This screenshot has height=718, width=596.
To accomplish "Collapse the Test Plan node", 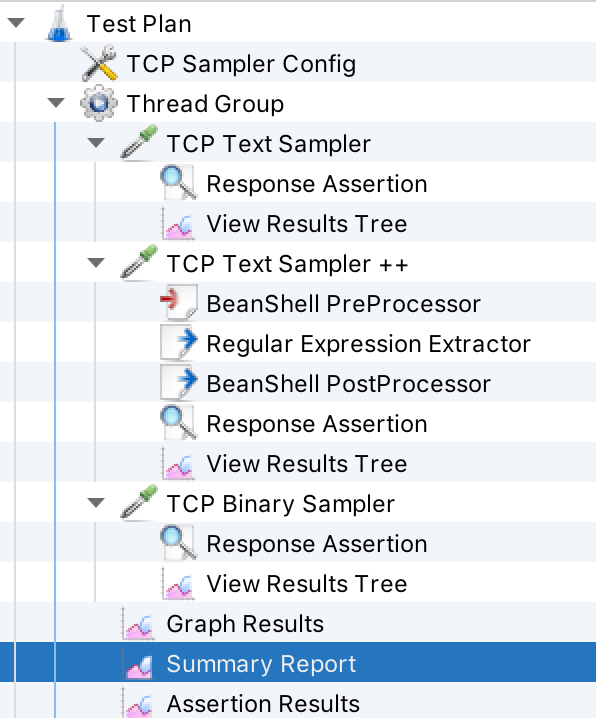I will [x=16, y=22].
